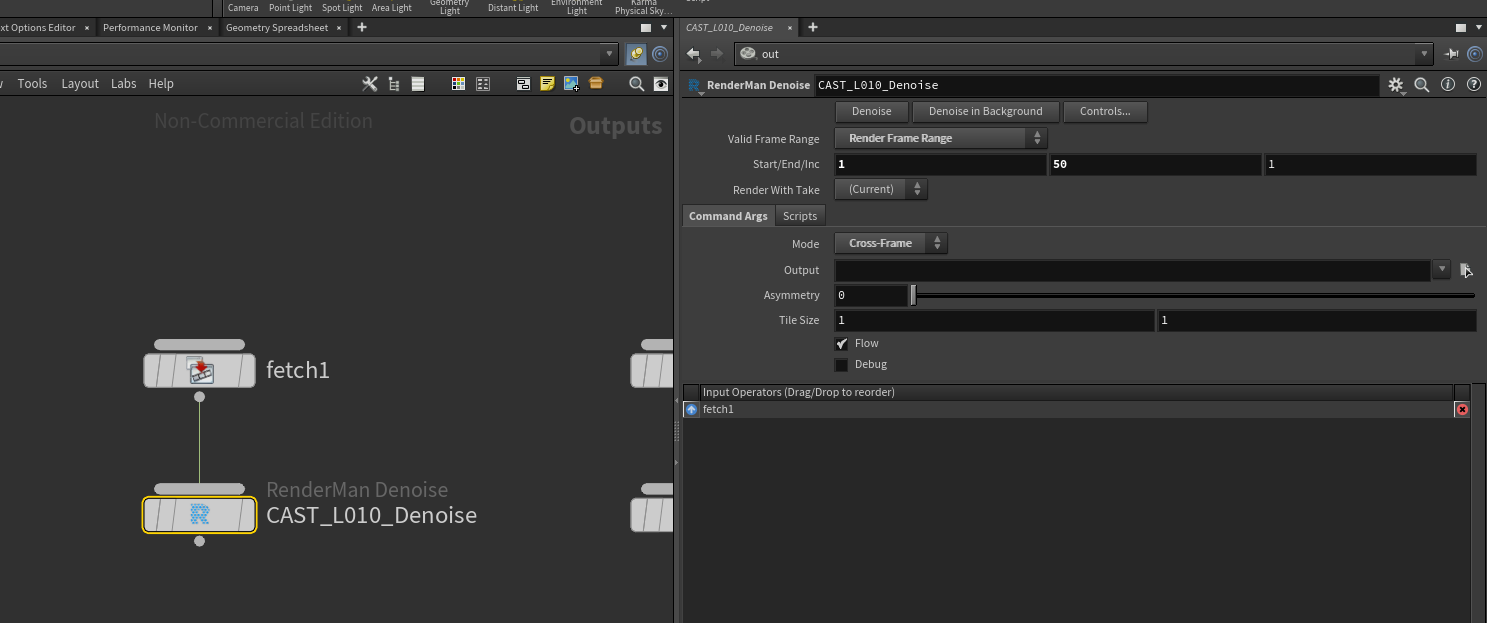Select the fetch1 node icon

click(202, 371)
